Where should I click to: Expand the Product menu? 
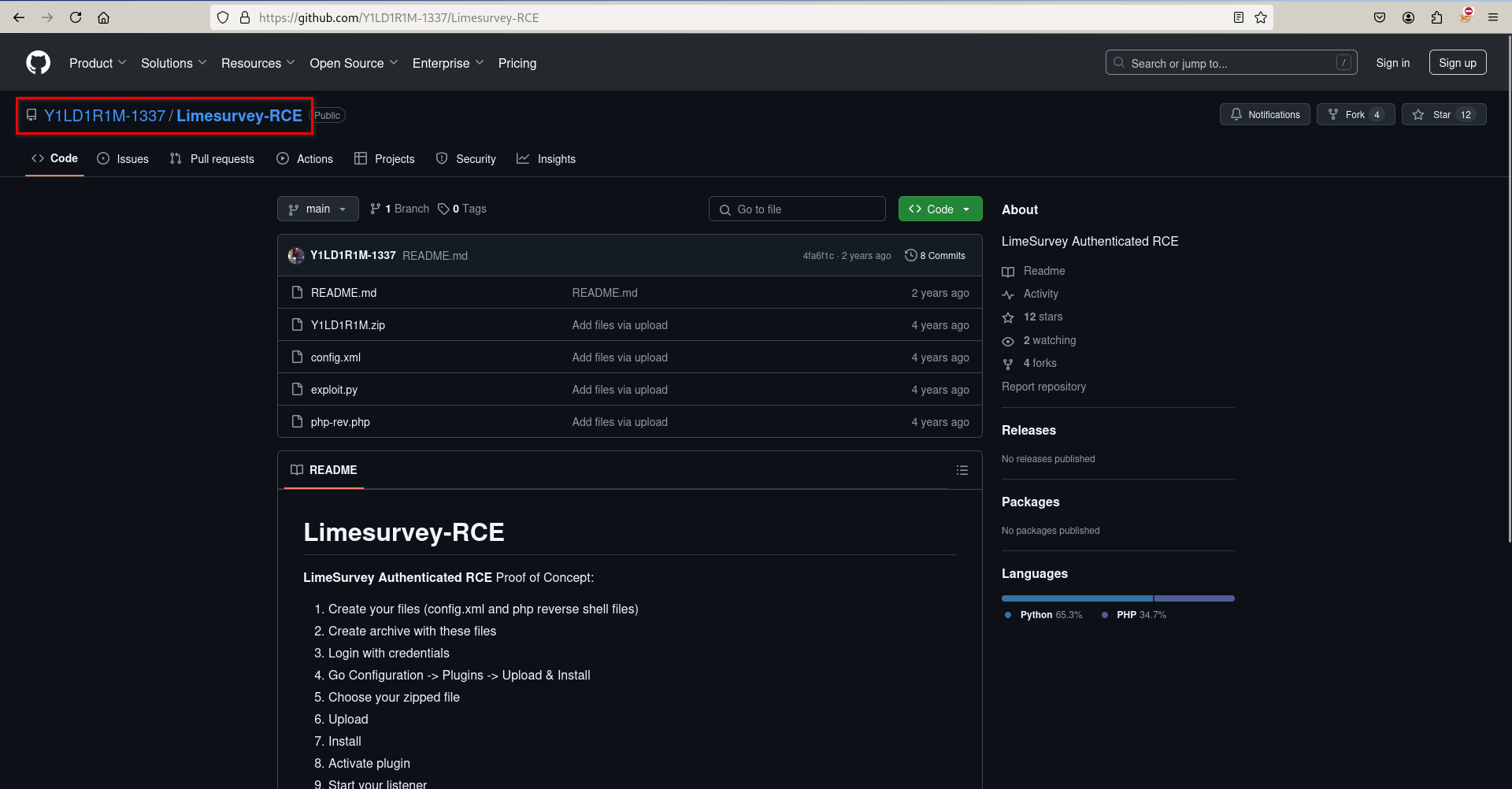(97, 63)
